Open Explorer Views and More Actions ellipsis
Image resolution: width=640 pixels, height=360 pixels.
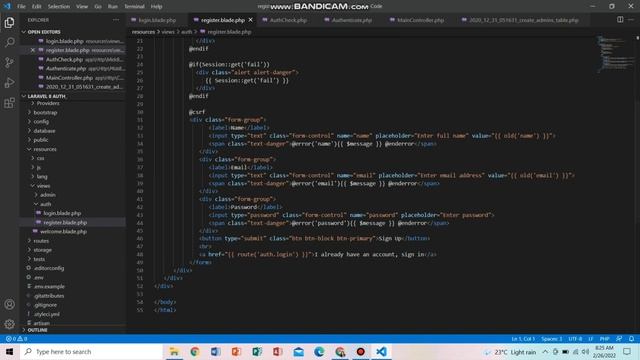pyautogui.click(x=116, y=20)
